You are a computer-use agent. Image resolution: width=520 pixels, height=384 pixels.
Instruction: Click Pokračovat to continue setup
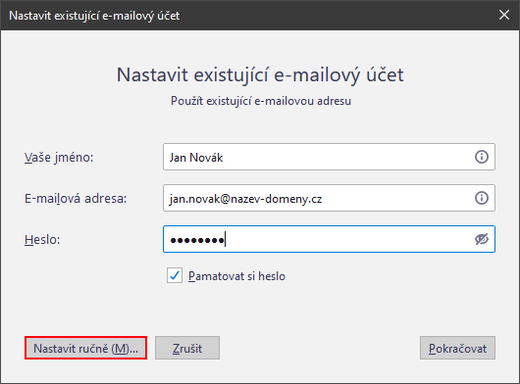(458, 348)
